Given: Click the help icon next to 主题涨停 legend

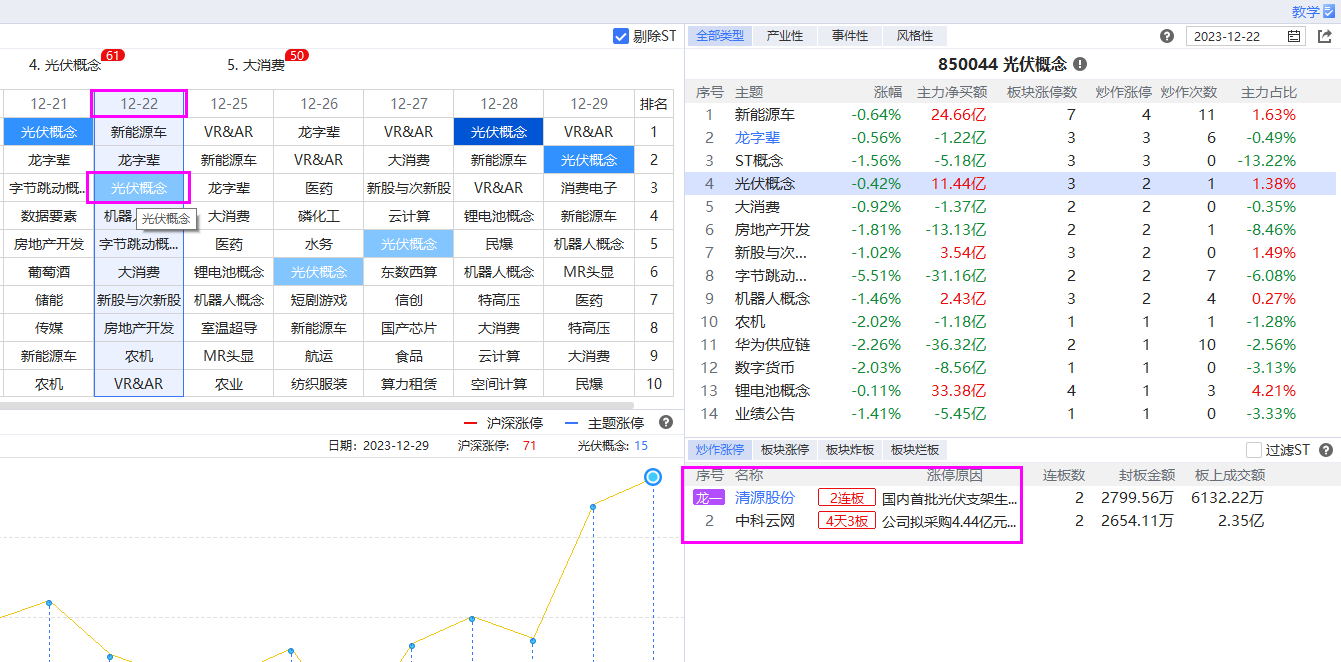Looking at the screenshot, I should (666, 423).
